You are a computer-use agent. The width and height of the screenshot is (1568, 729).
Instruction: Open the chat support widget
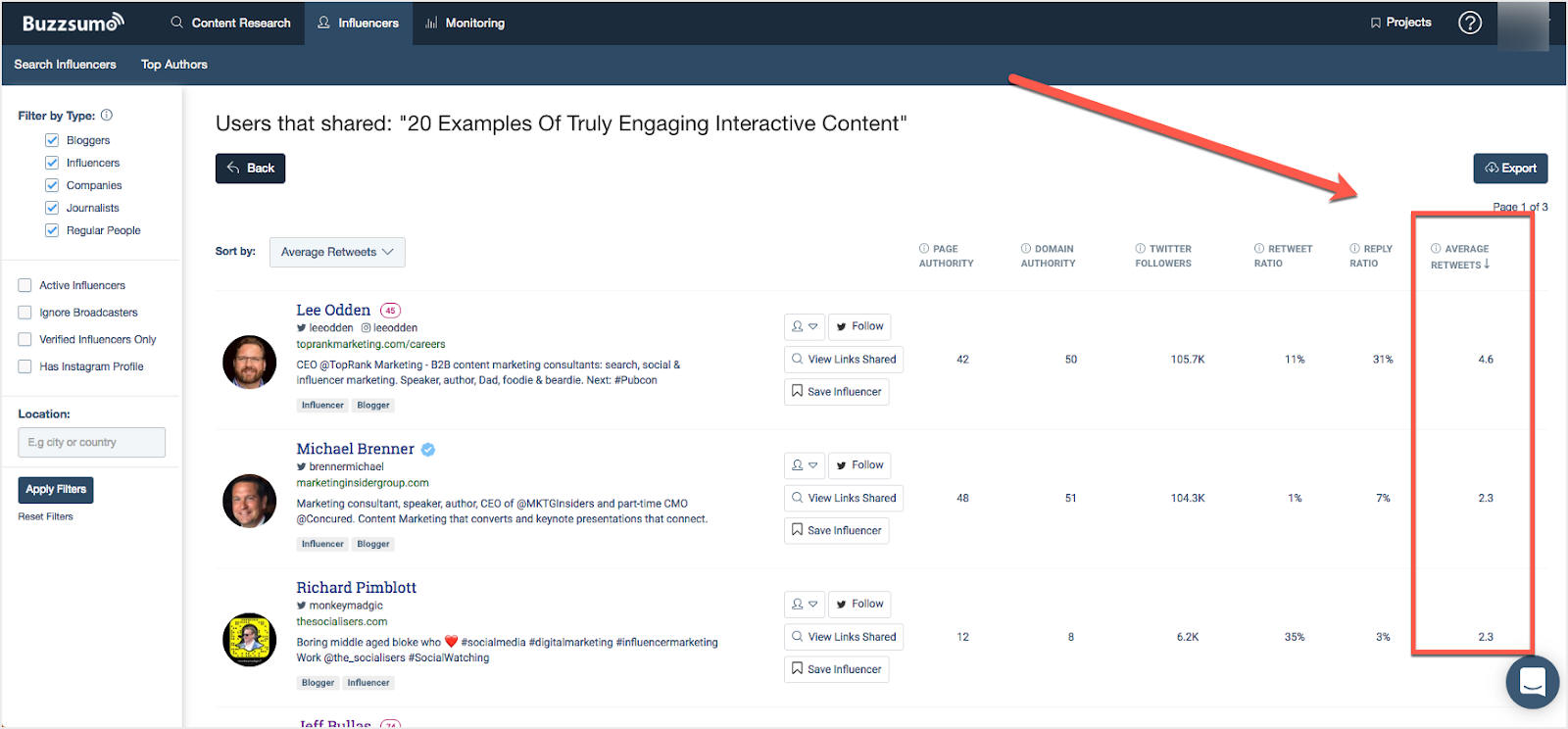(x=1533, y=682)
